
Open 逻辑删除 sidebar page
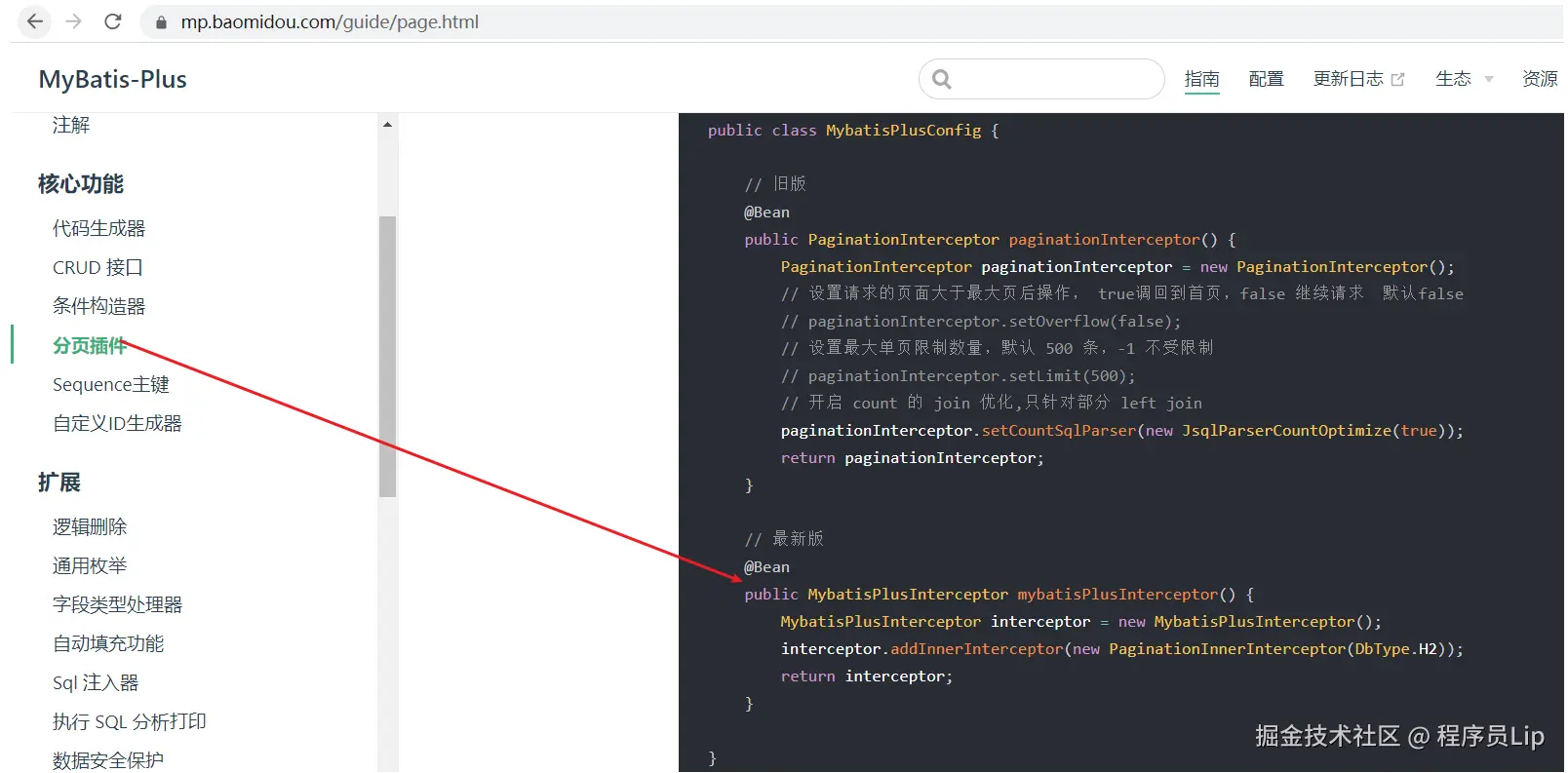point(90,526)
